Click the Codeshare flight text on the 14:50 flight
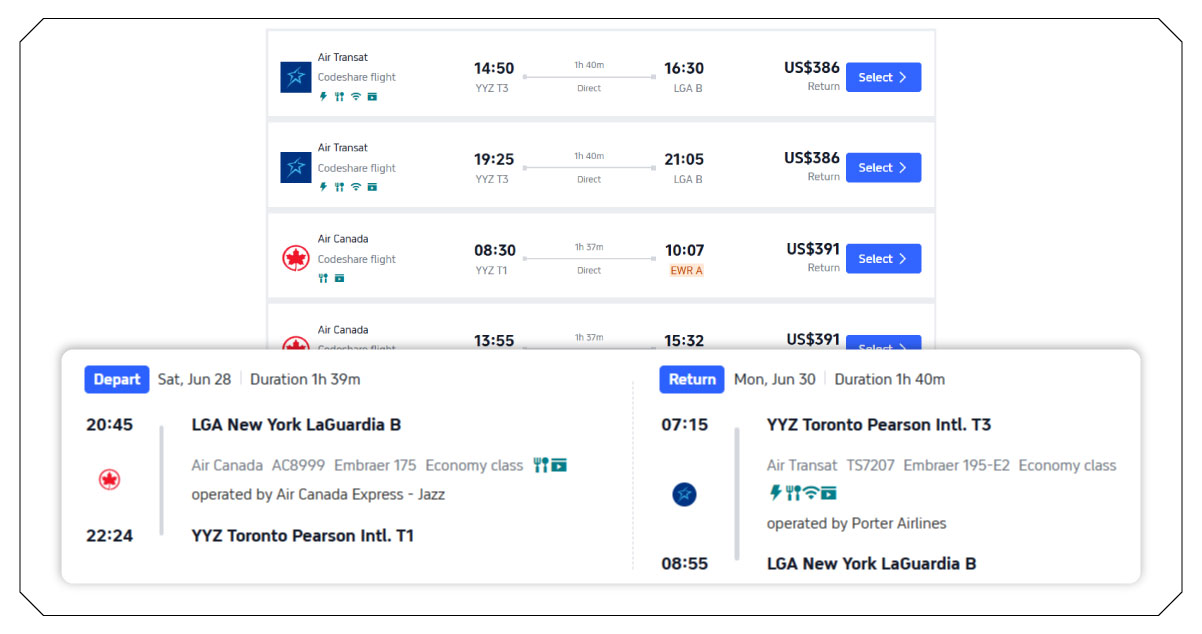Screen dimensions: 1202x634 click(x=357, y=77)
